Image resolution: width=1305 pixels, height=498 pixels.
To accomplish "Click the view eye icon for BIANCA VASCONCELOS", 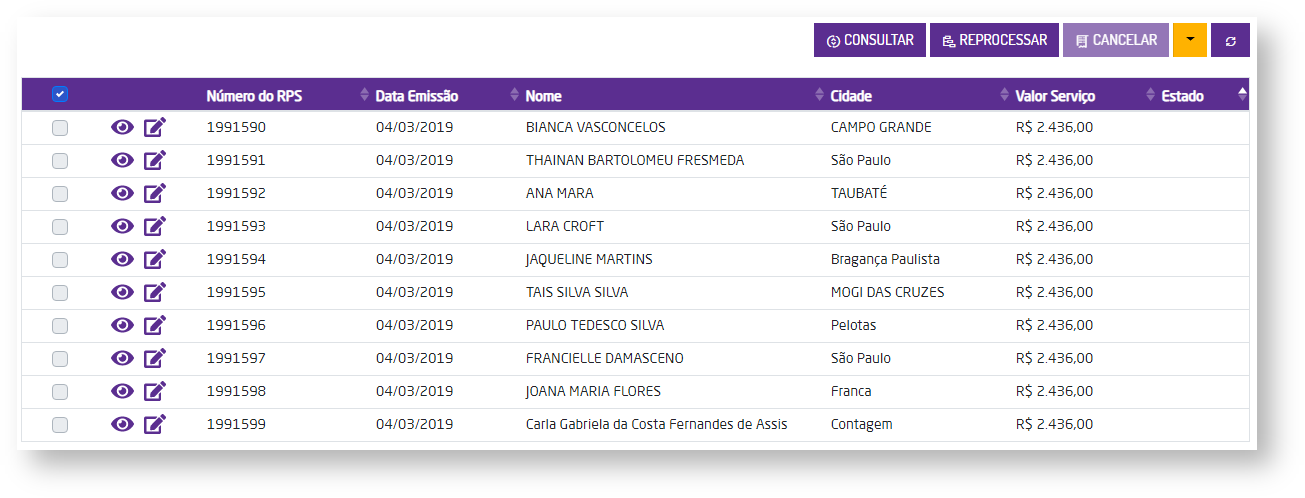I will point(122,127).
